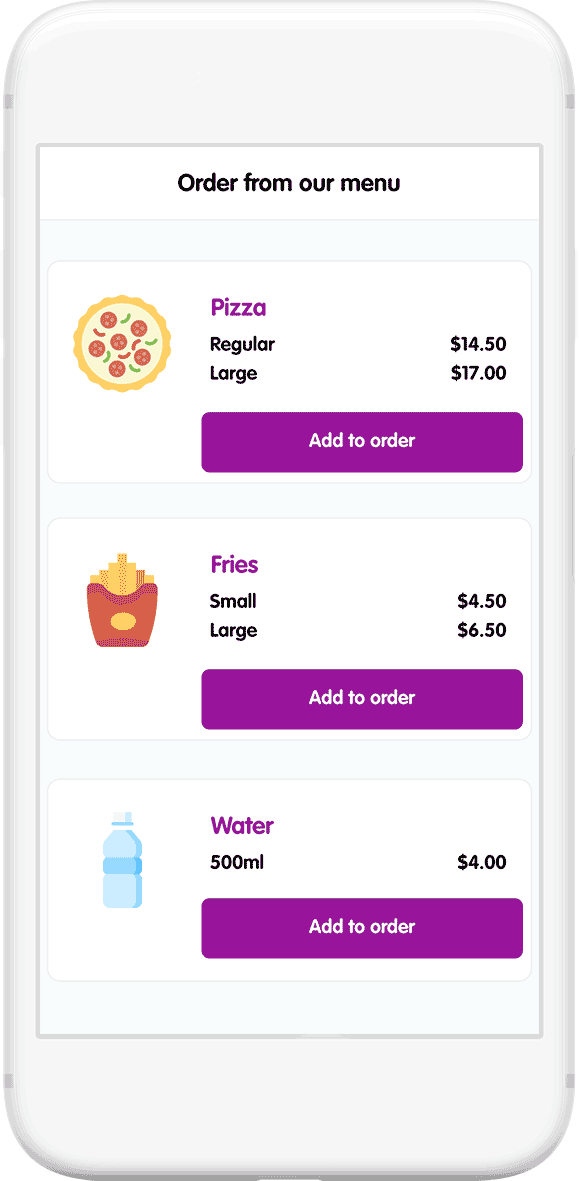This screenshot has height=1181, width=579.
Task: Select the Water item title
Action: coord(240,826)
